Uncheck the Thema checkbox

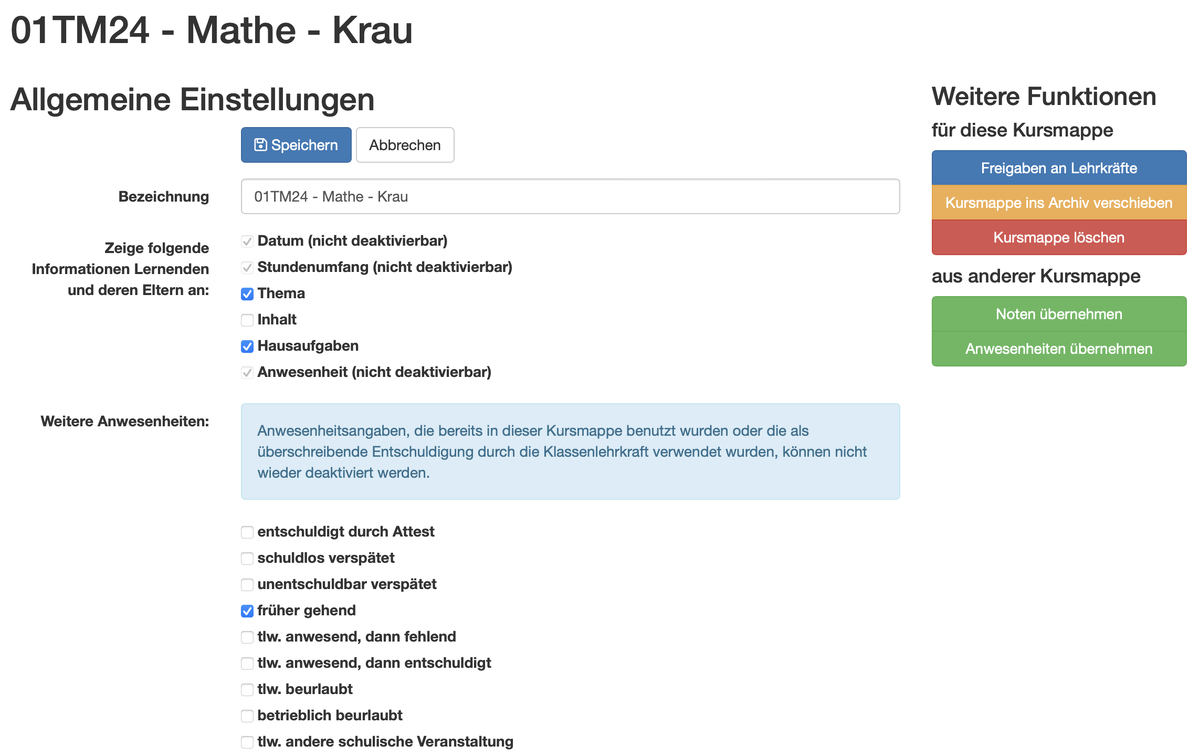pyautogui.click(x=247, y=294)
